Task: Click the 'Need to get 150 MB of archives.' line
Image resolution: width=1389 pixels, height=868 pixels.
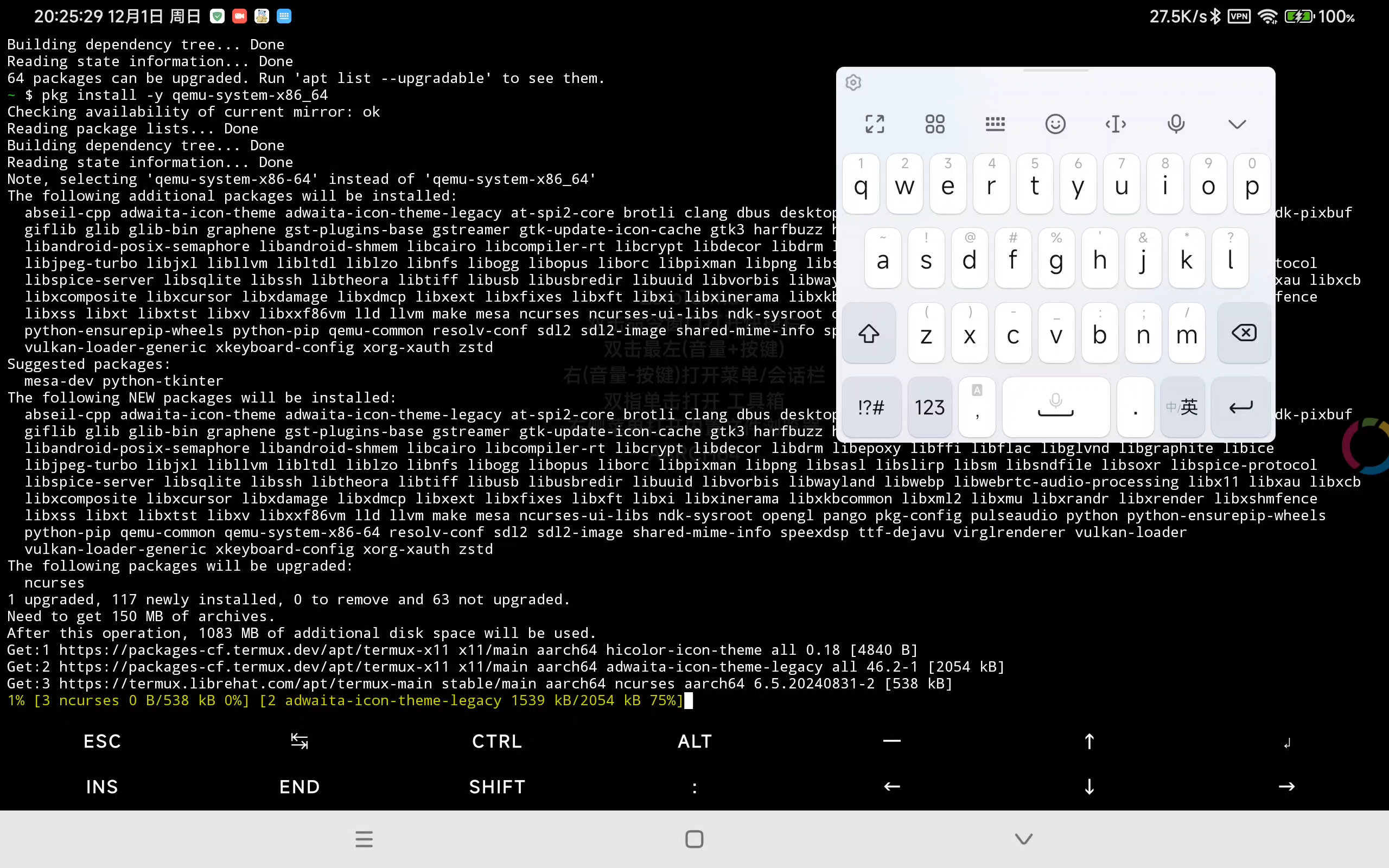Action: tap(141, 616)
